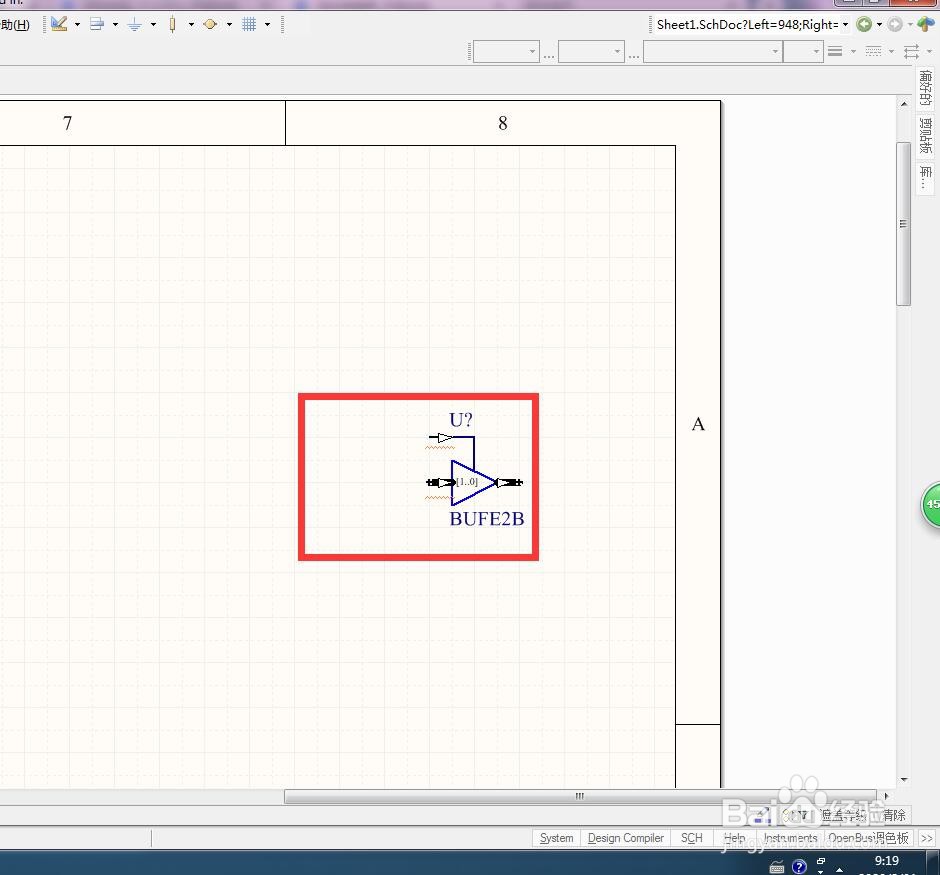The image size is (940, 875).
Task: Click the [1..0] bus label in symbol
Action: pyautogui.click(x=467, y=482)
